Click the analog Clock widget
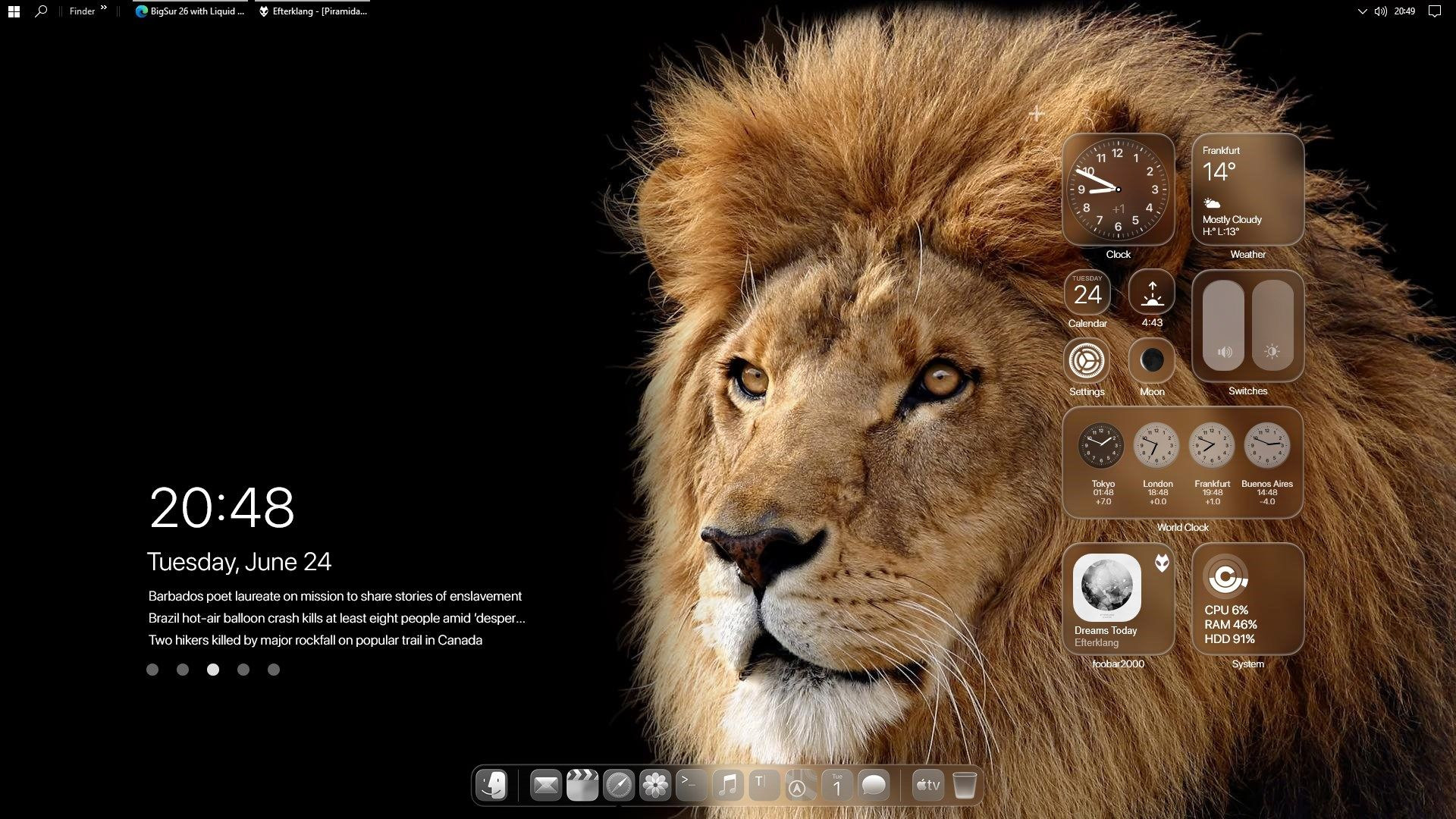This screenshot has height=819, width=1456. (1118, 190)
